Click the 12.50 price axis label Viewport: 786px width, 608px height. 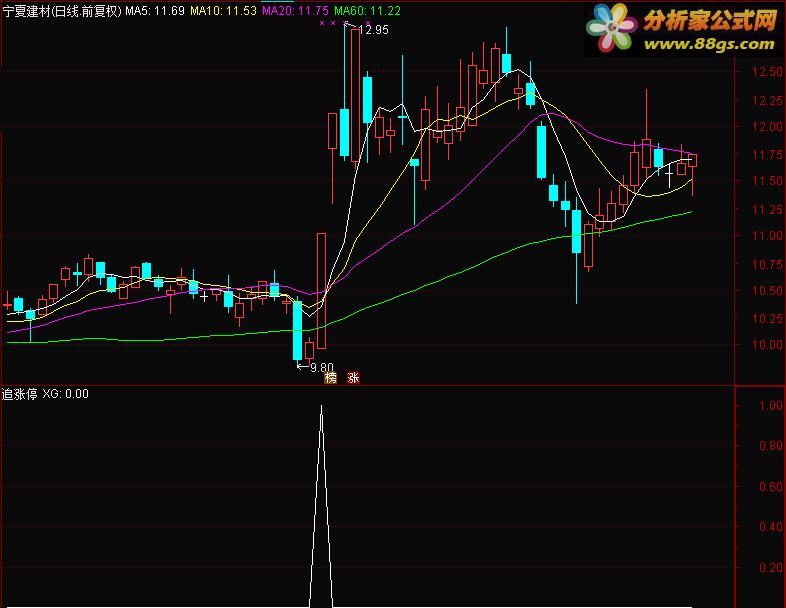tap(767, 72)
